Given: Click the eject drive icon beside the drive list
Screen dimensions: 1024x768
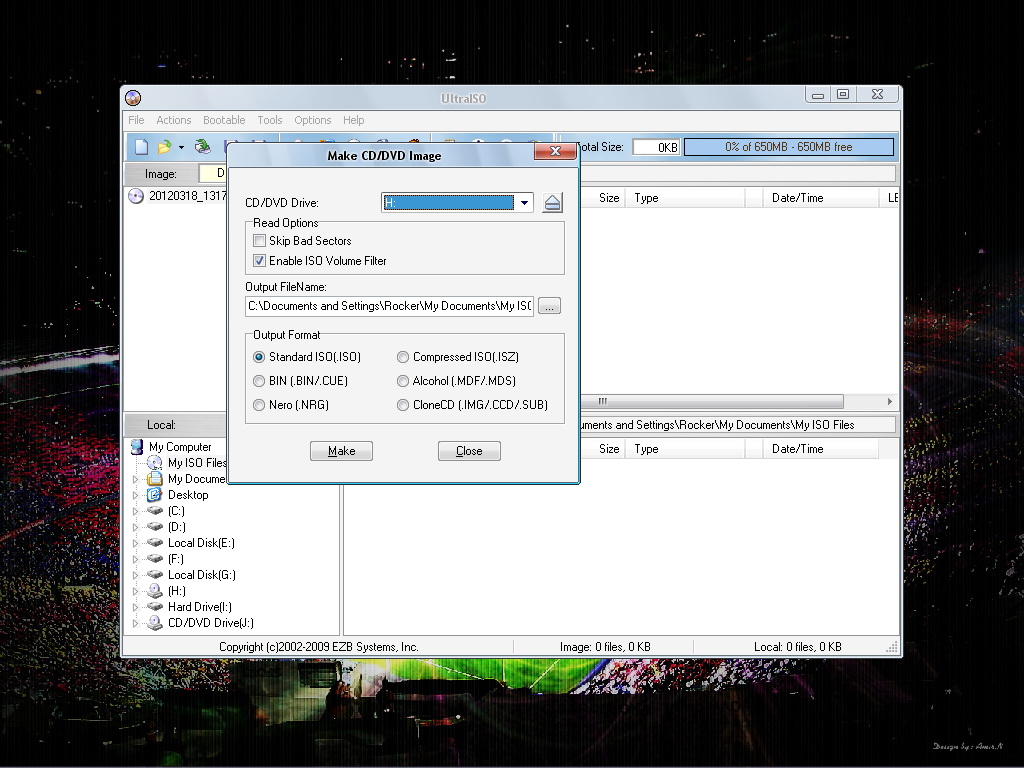Looking at the screenshot, I should (552, 202).
